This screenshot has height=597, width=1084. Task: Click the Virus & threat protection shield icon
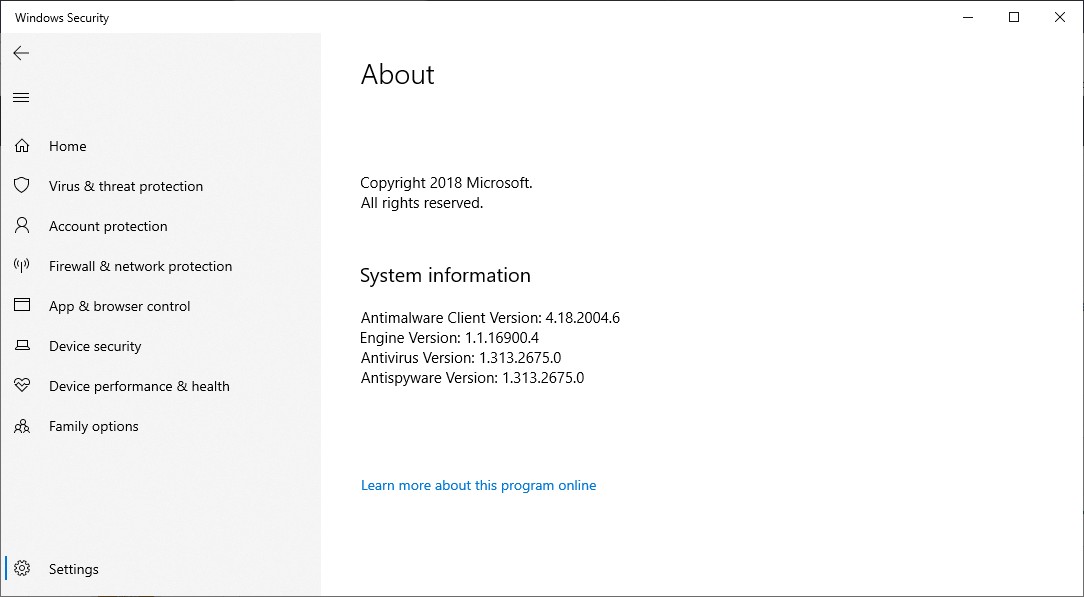tap(22, 186)
